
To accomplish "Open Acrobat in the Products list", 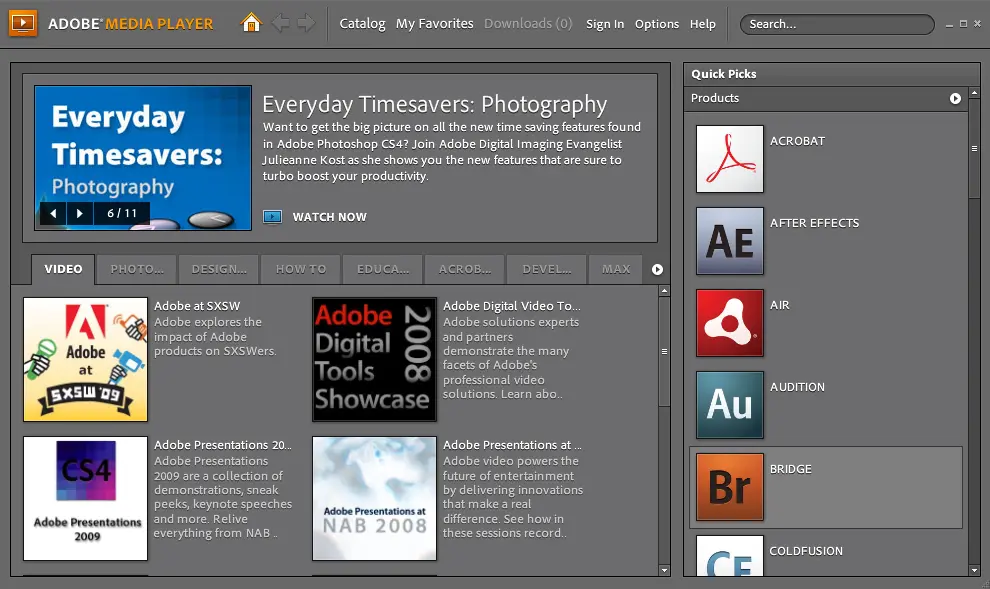I will pyautogui.click(x=730, y=158).
